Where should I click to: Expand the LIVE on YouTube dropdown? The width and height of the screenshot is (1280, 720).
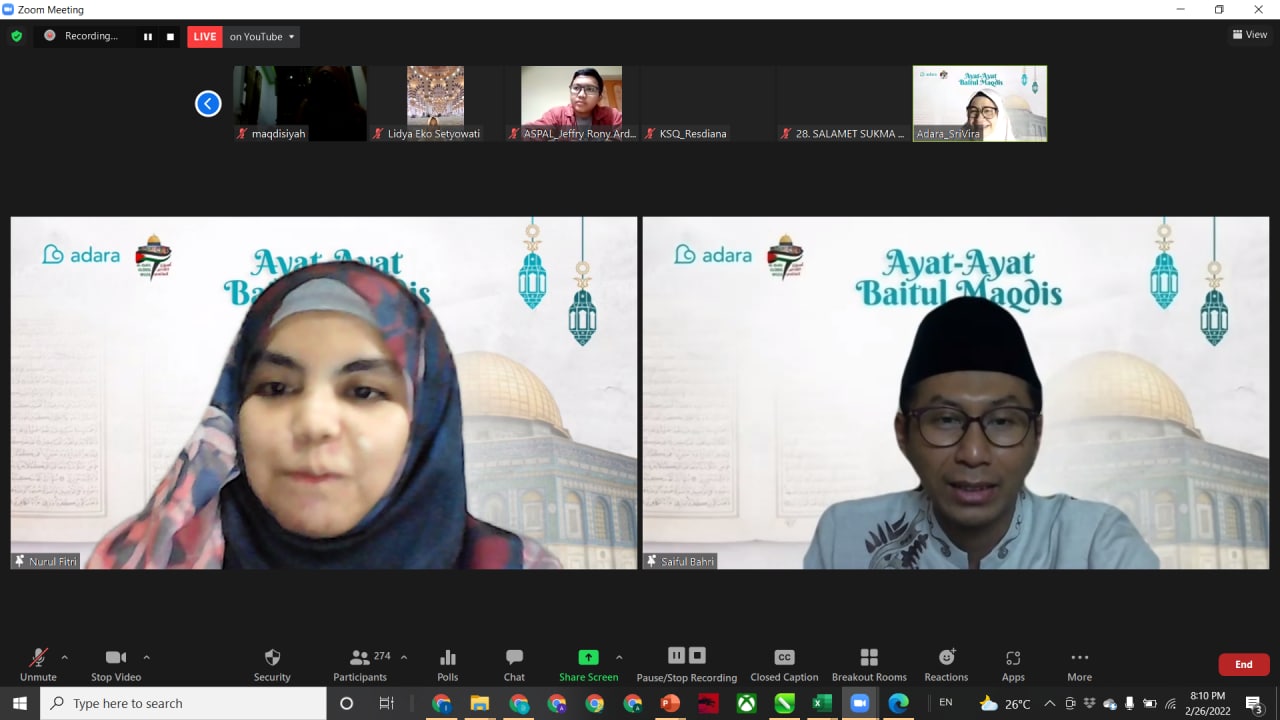(291, 37)
